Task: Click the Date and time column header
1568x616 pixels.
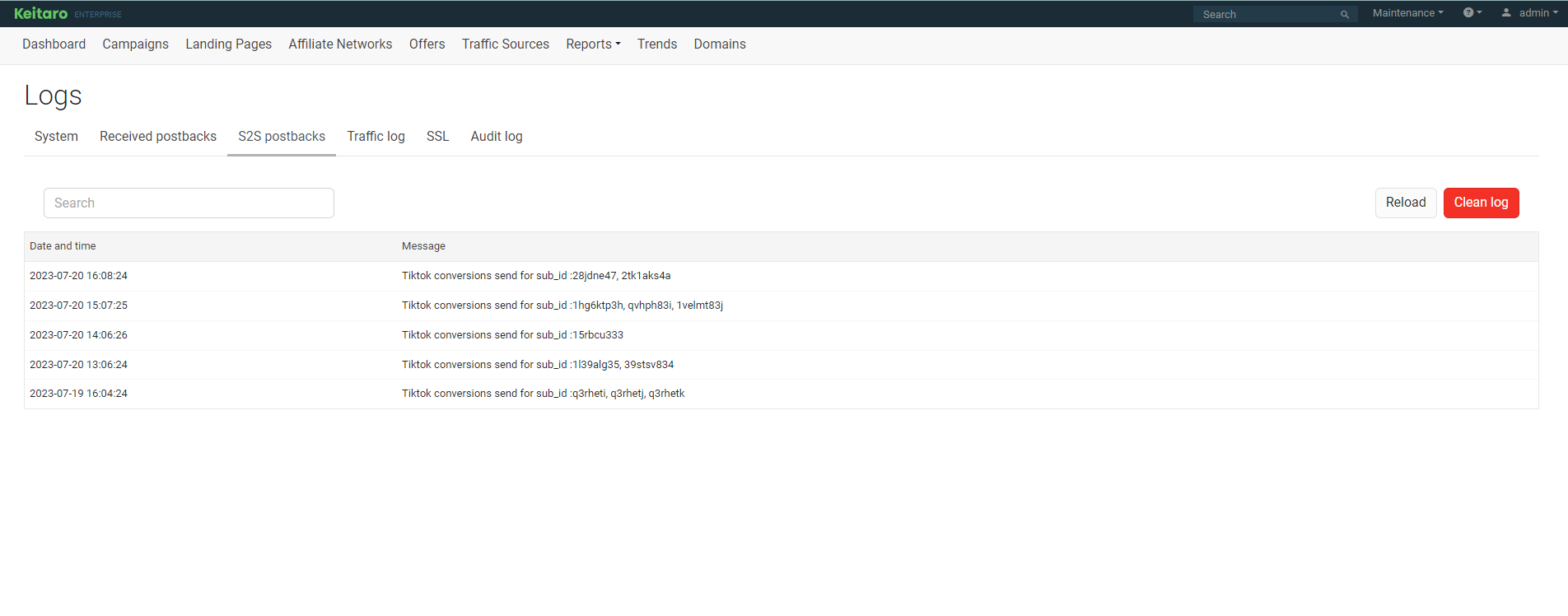Action: pyautogui.click(x=63, y=246)
